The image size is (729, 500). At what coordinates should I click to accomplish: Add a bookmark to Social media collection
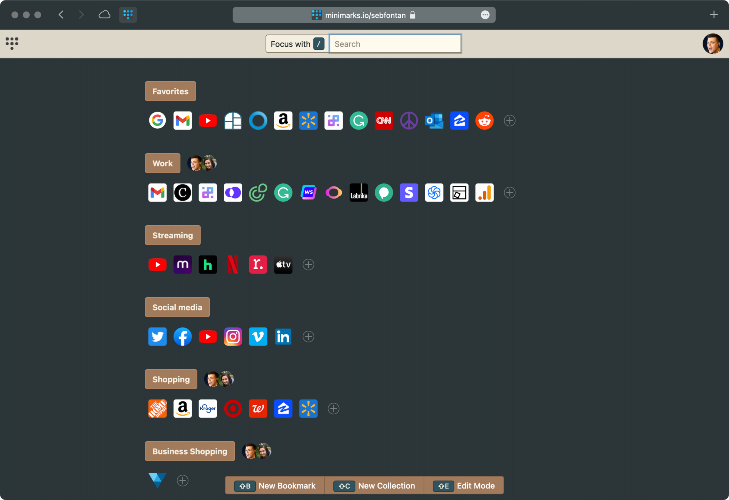(308, 337)
